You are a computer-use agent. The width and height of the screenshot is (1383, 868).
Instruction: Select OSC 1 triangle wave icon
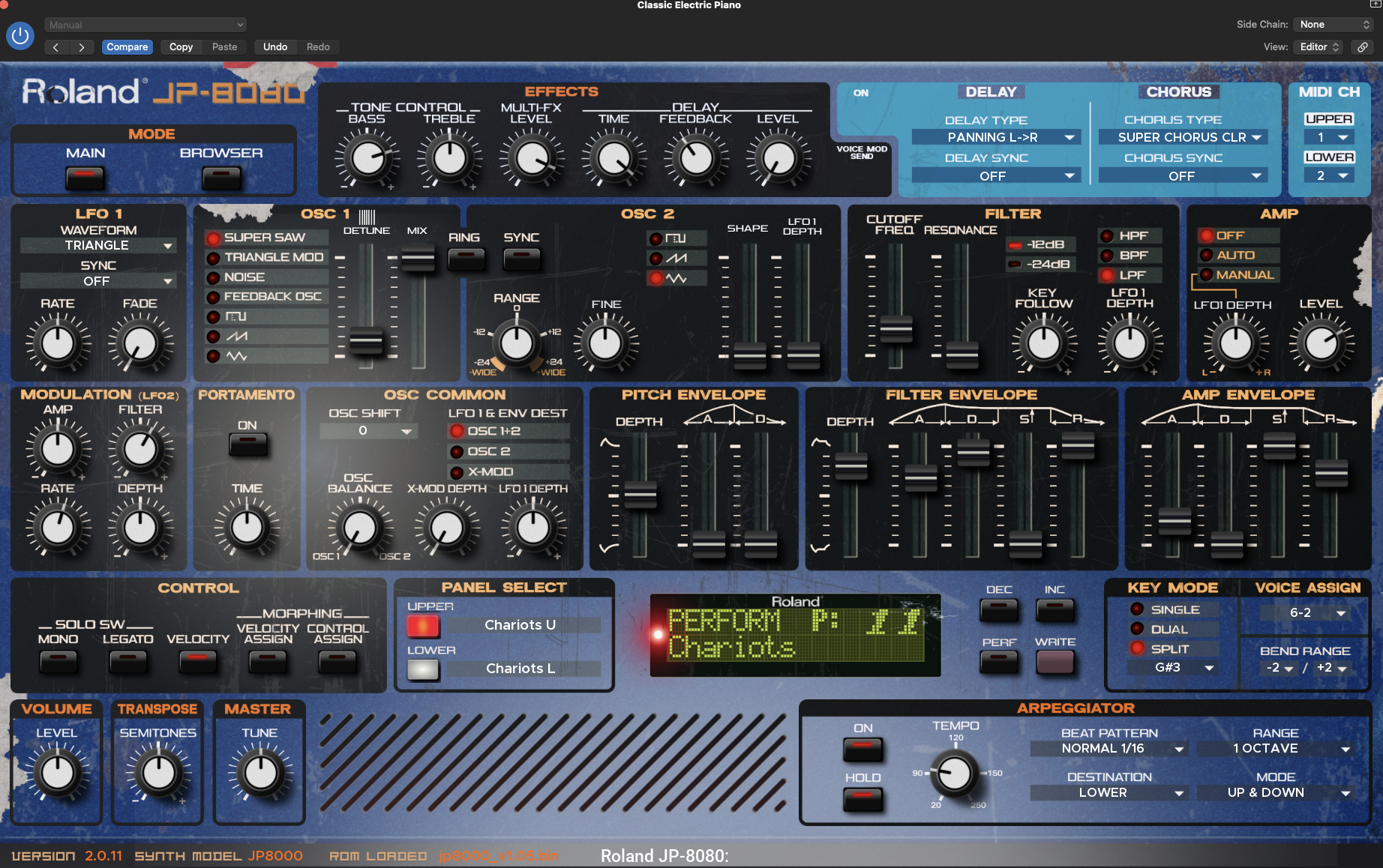[237, 356]
